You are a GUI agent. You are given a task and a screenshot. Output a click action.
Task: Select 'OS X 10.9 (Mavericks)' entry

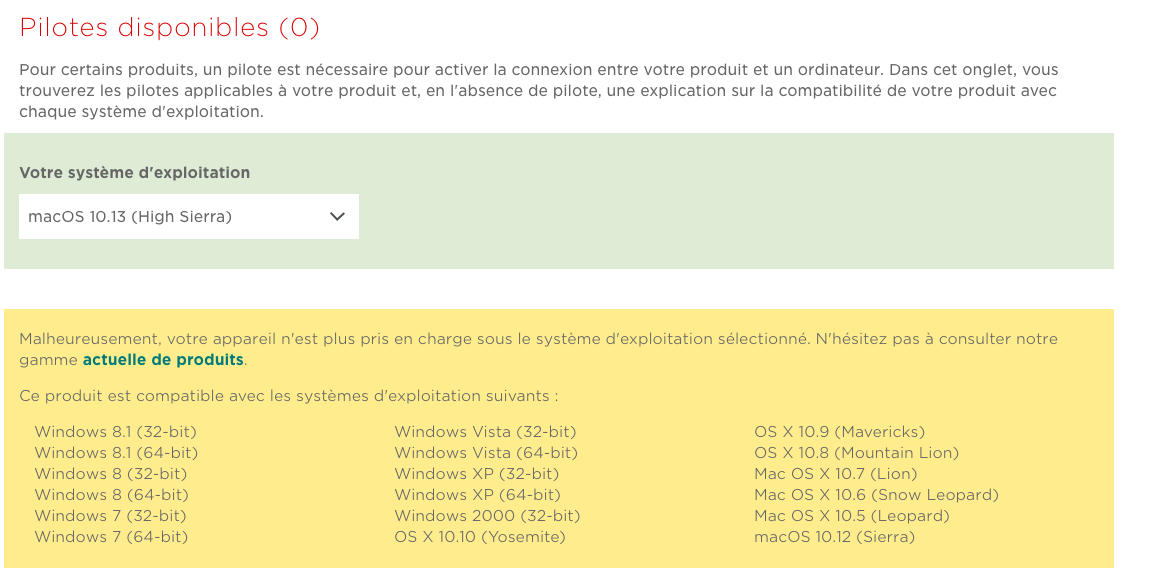coord(839,432)
